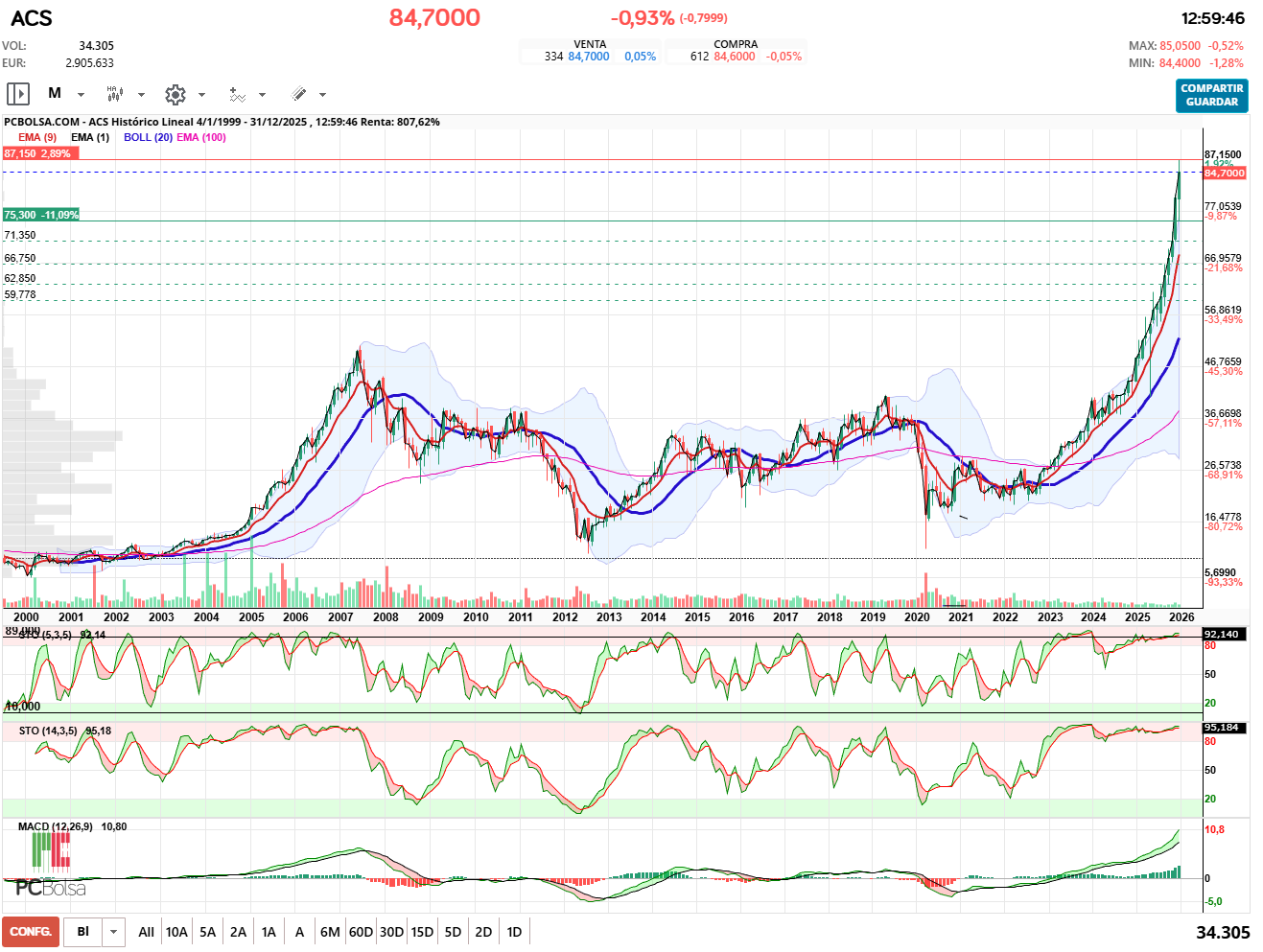Switch to the 6M time range

330,932
